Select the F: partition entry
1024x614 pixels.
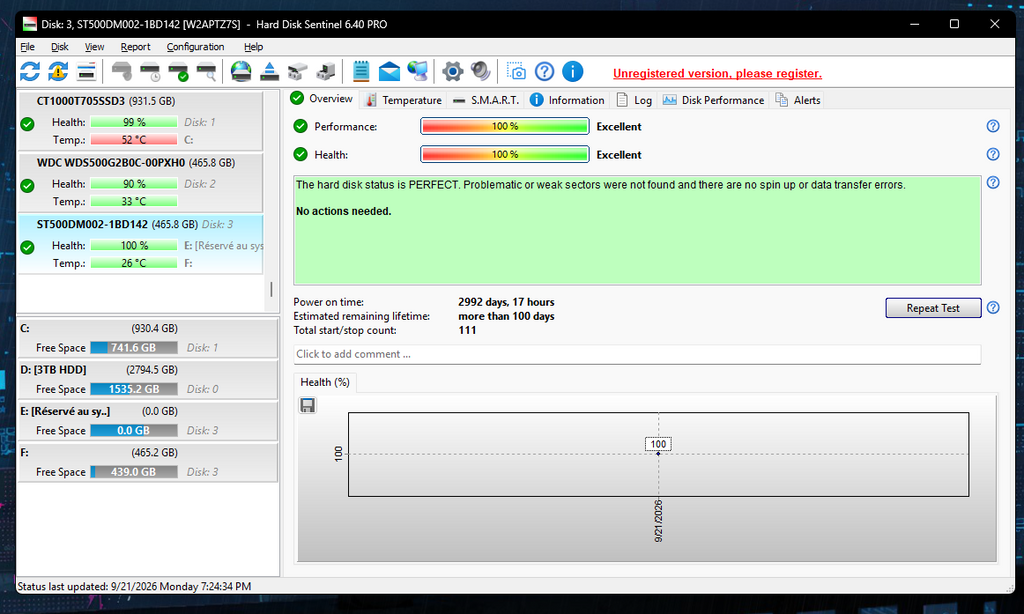pyautogui.click(x=148, y=462)
